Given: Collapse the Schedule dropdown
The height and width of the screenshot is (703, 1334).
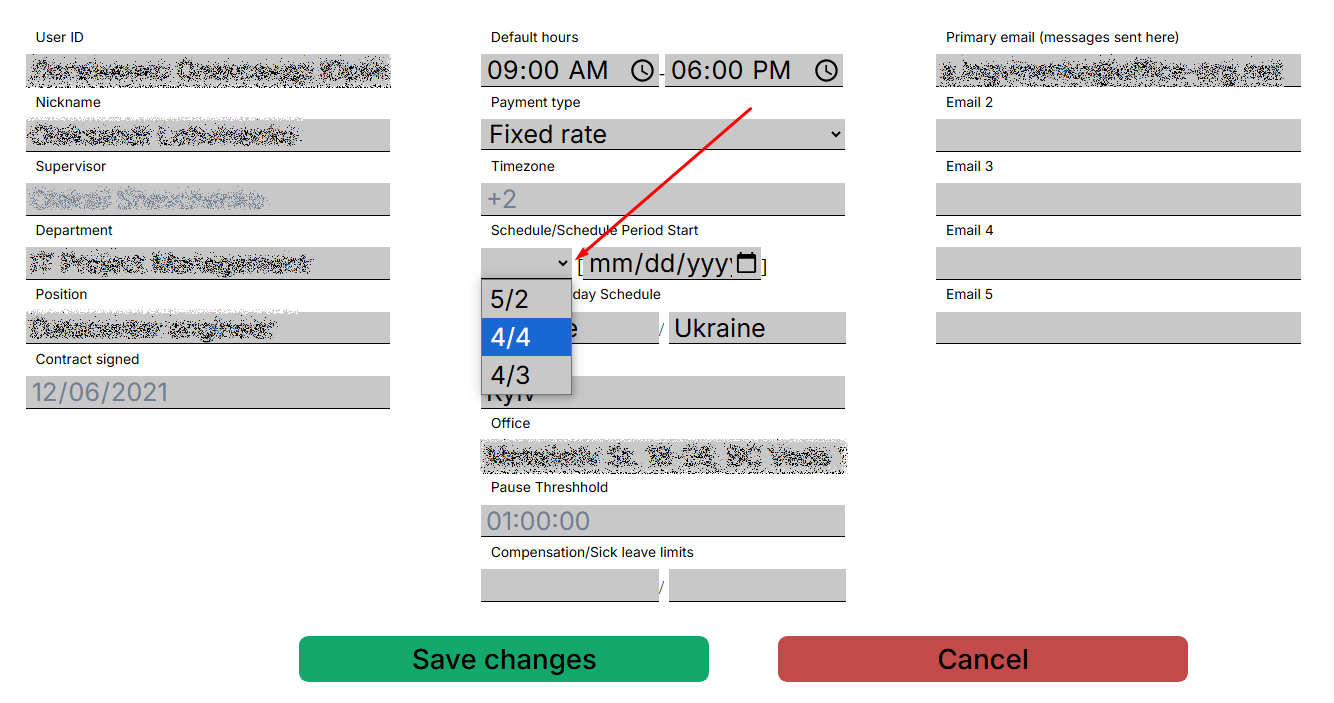Looking at the screenshot, I should pyautogui.click(x=526, y=263).
